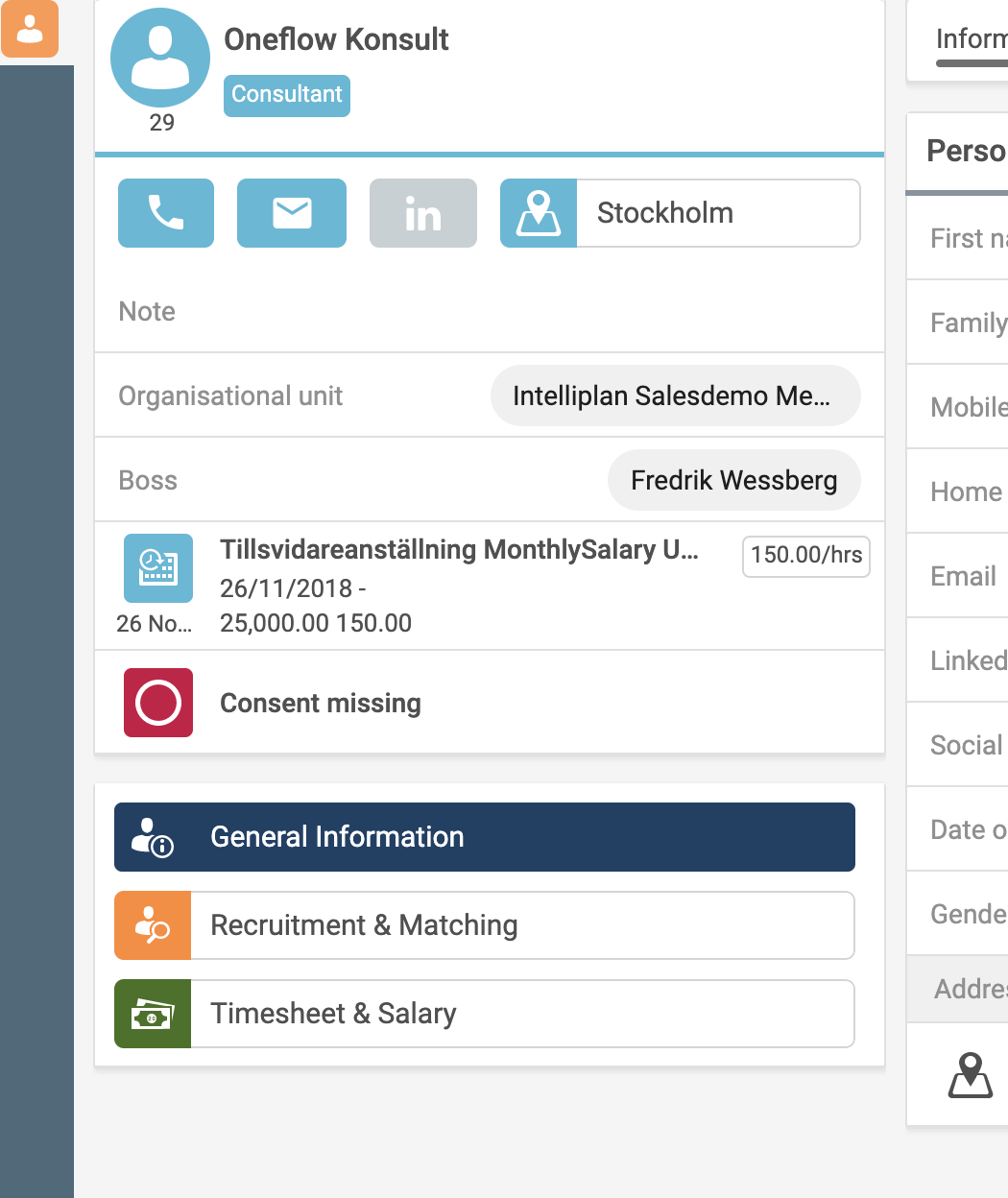The height and width of the screenshot is (1198, 1008).
Task: Click the red Consent missing icon
Action: tap(158, 703)
